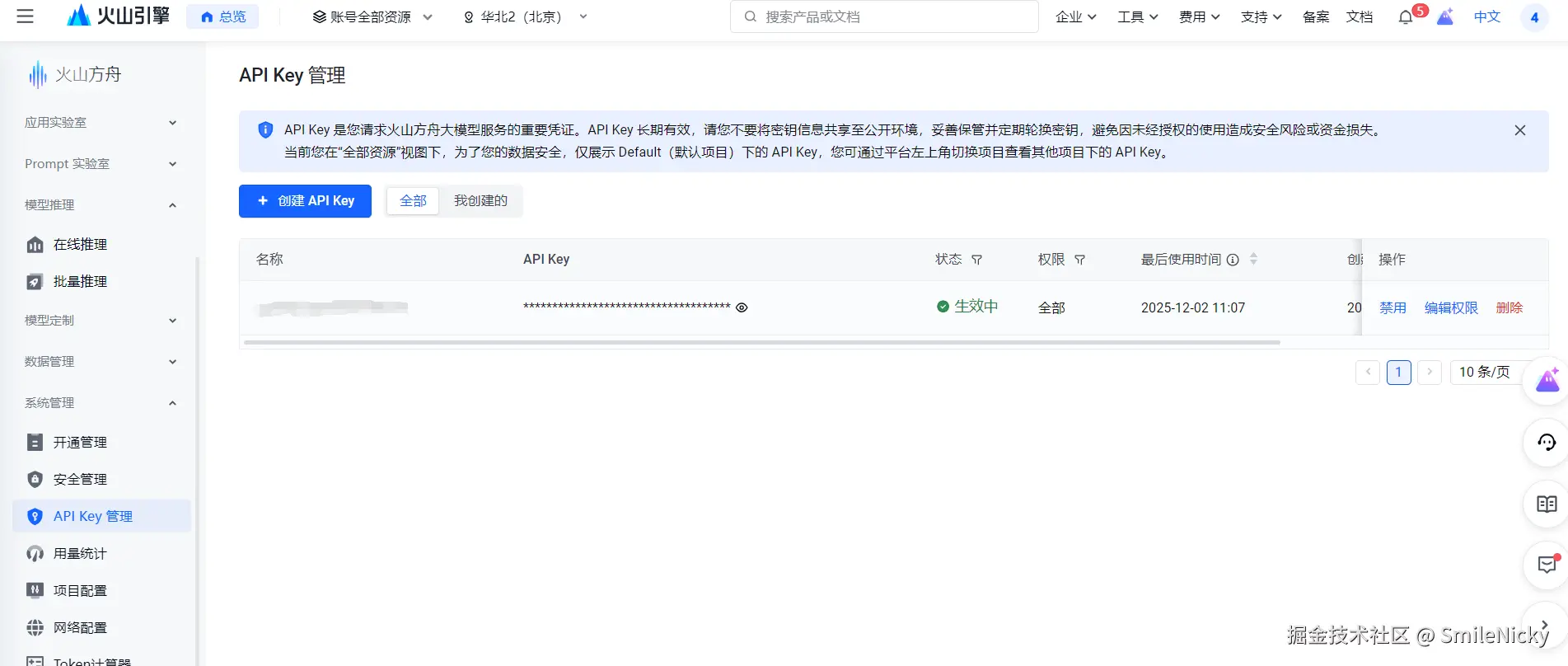The width and height of the screenshot is (1568, 666).
Task: Focus the 搜索产品或文档 search field
Action: click(884, 16)
